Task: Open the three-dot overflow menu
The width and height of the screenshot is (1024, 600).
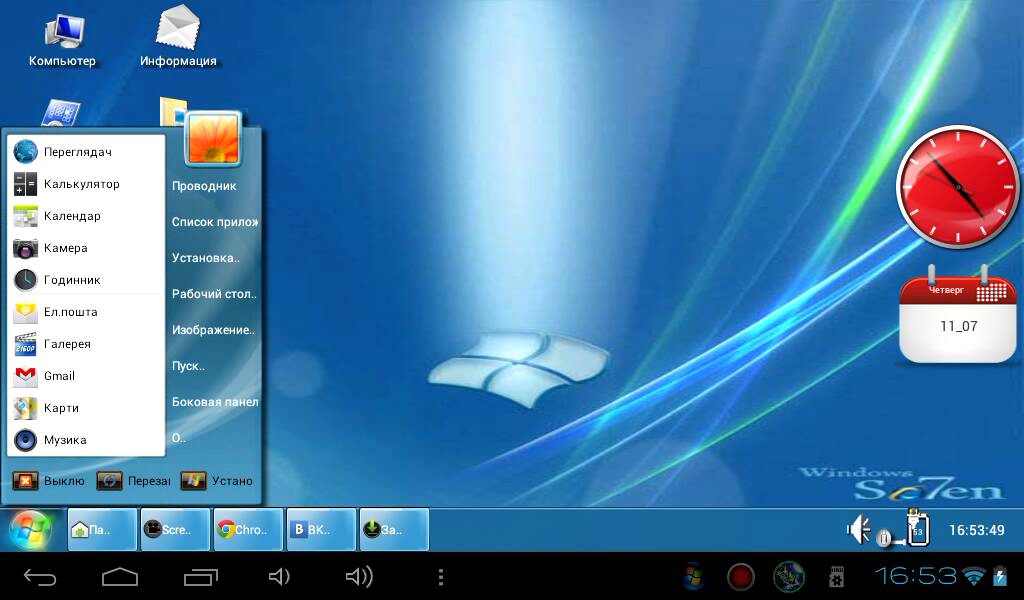Action: click(x=441, y=576)
